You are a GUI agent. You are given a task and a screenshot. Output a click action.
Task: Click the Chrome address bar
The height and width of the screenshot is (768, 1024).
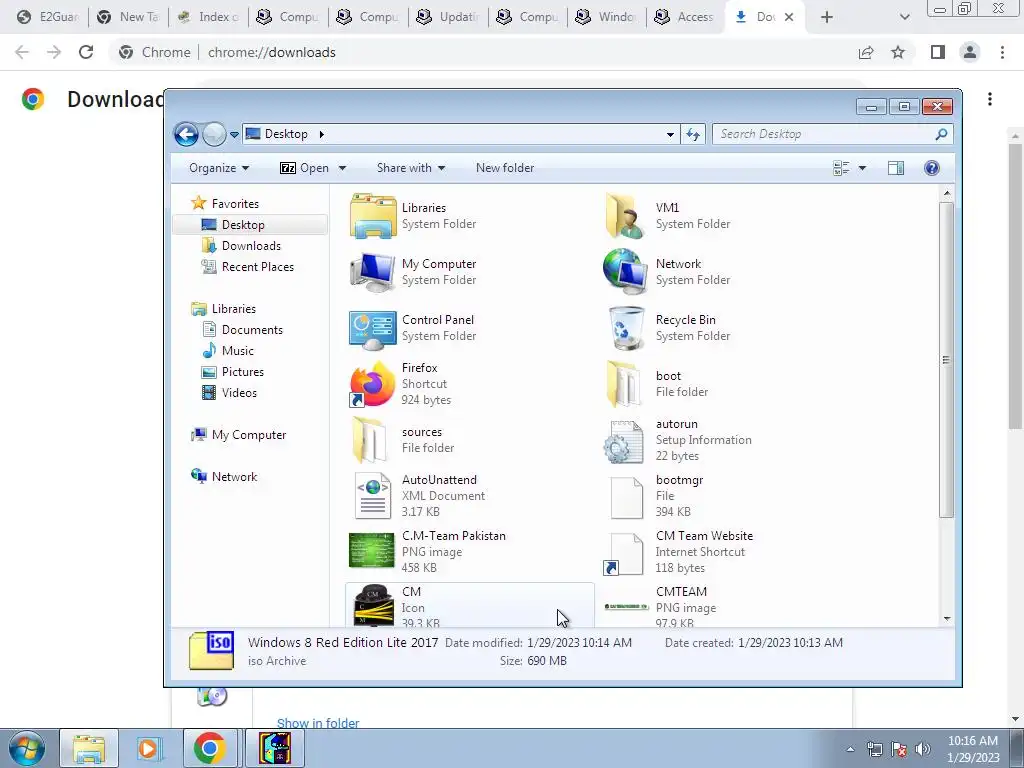click(483, 52)
